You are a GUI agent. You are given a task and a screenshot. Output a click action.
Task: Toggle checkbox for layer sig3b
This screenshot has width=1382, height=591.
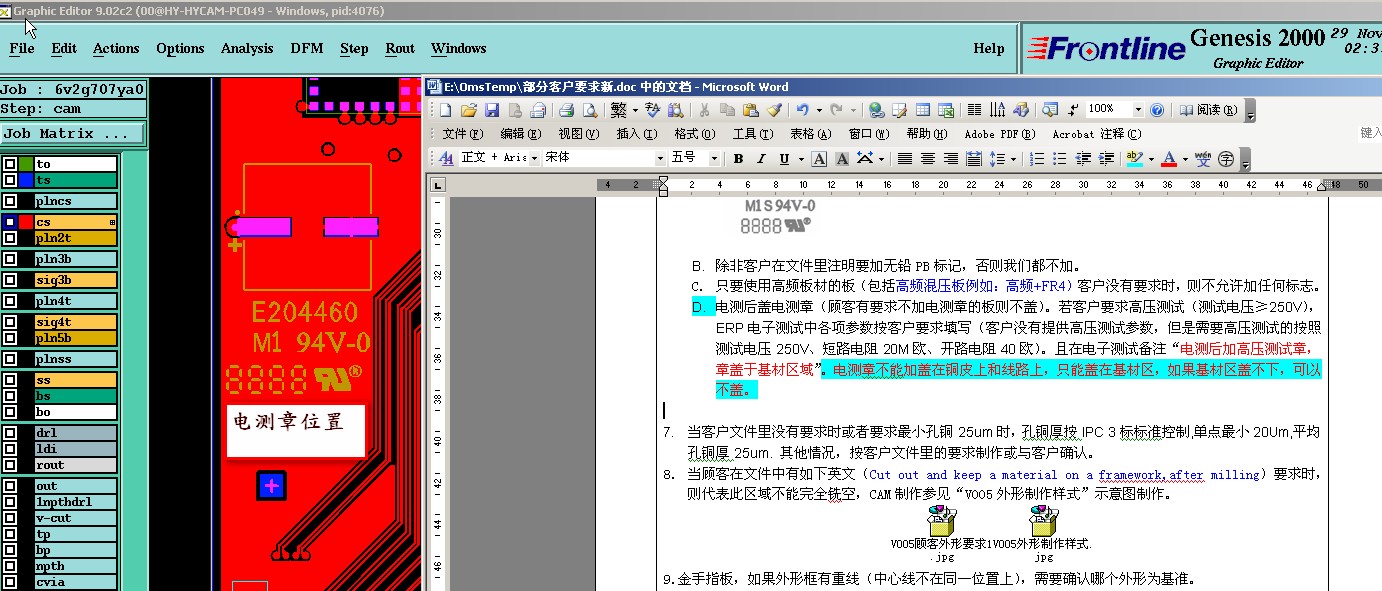click(x=10, y=280)
